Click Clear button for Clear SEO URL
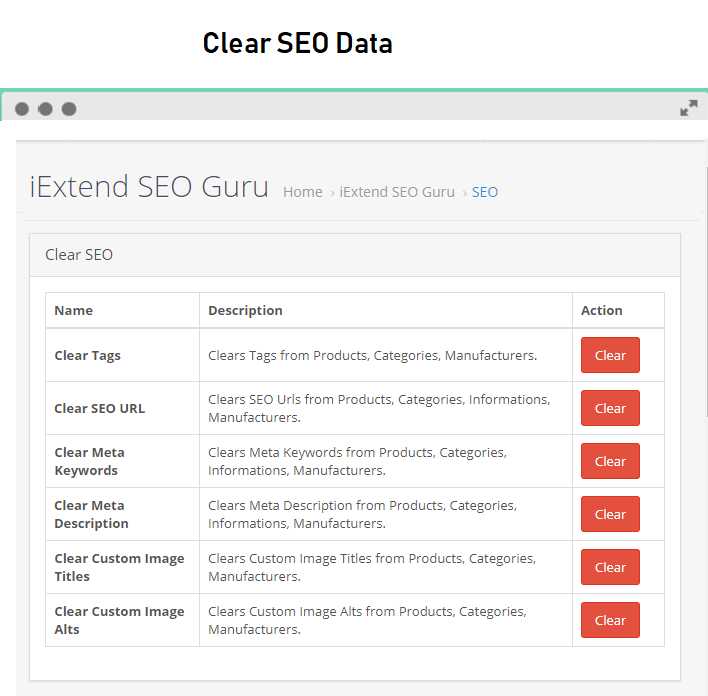 (610, 408)
